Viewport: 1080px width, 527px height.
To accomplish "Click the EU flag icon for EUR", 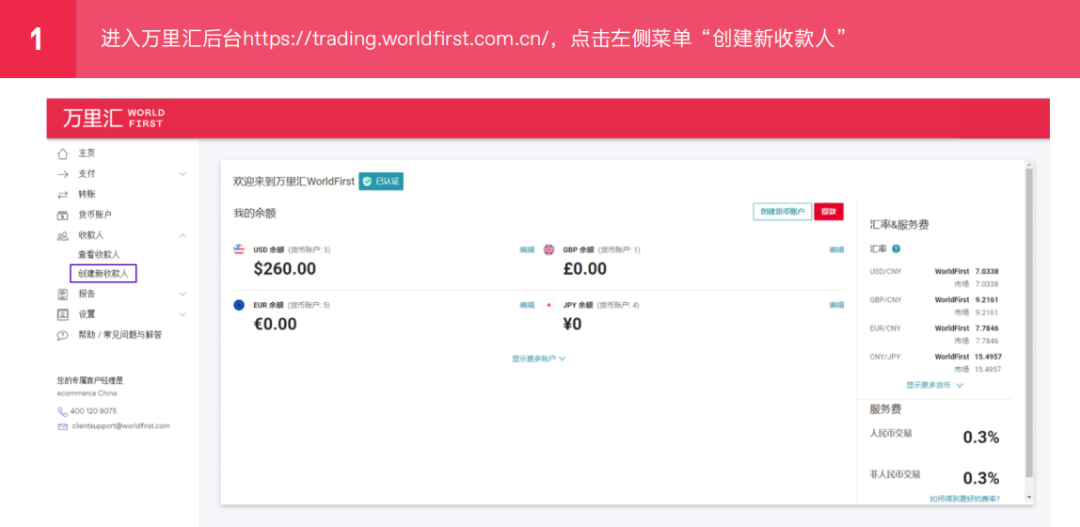I will click(239, 304).
